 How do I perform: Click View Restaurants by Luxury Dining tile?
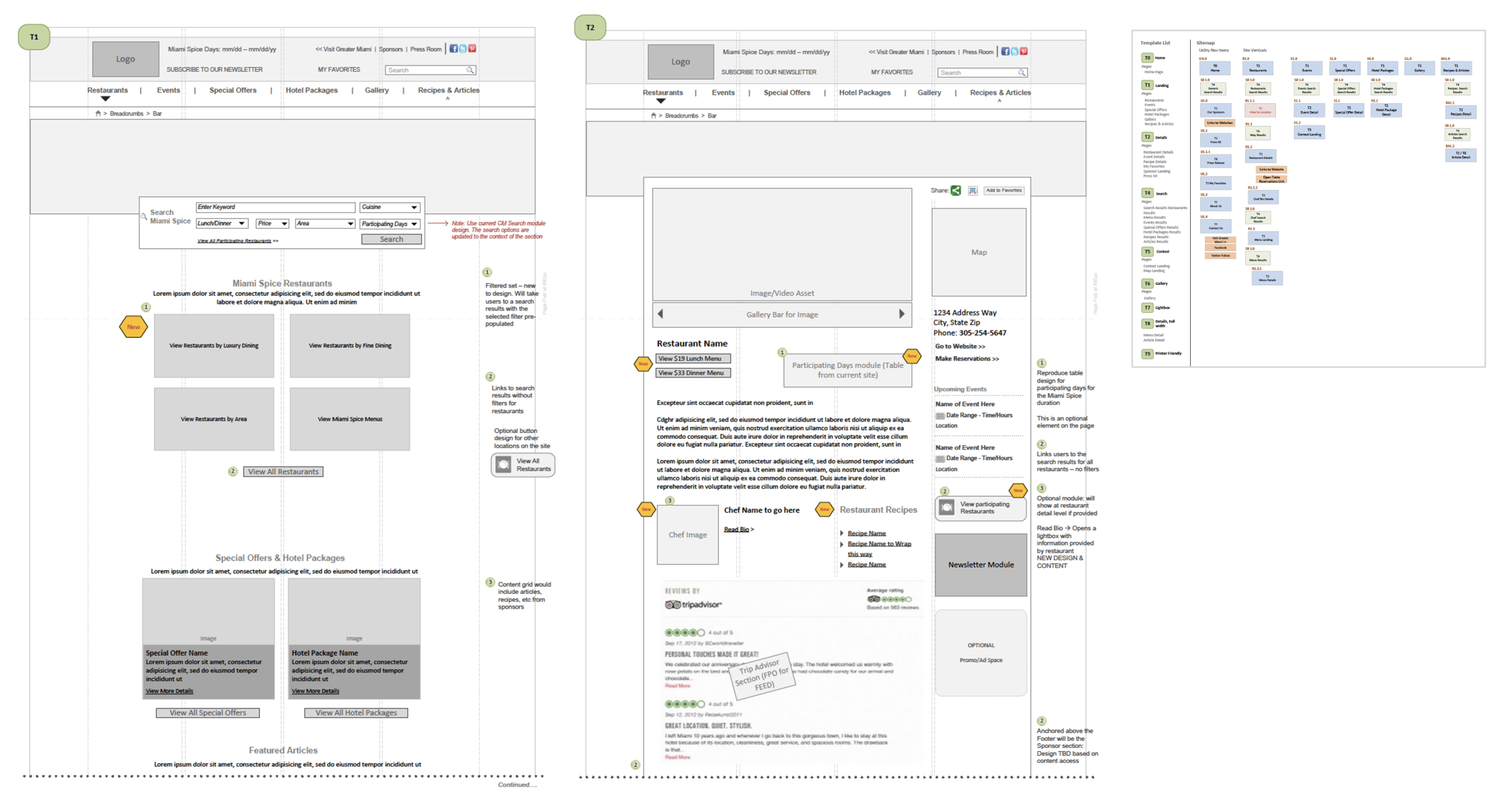(214, 346)
